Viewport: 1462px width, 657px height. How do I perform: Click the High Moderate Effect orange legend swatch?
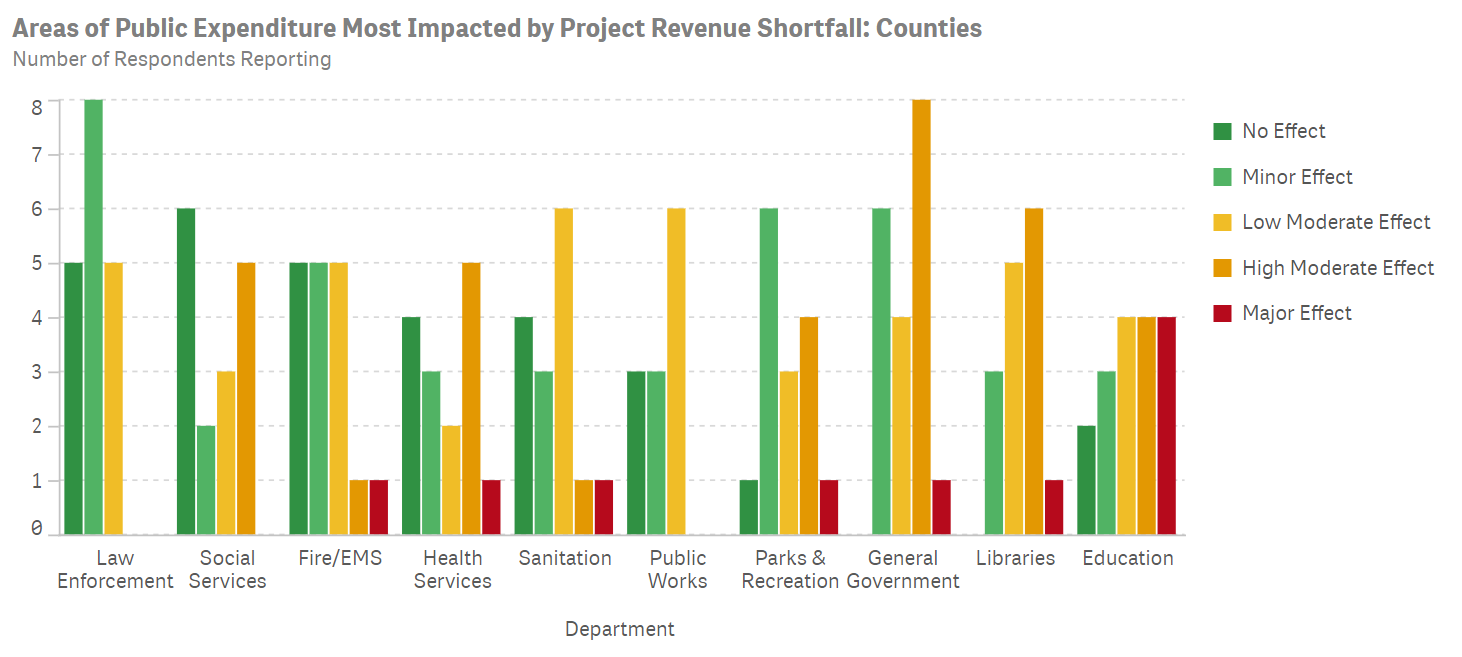1222,268
